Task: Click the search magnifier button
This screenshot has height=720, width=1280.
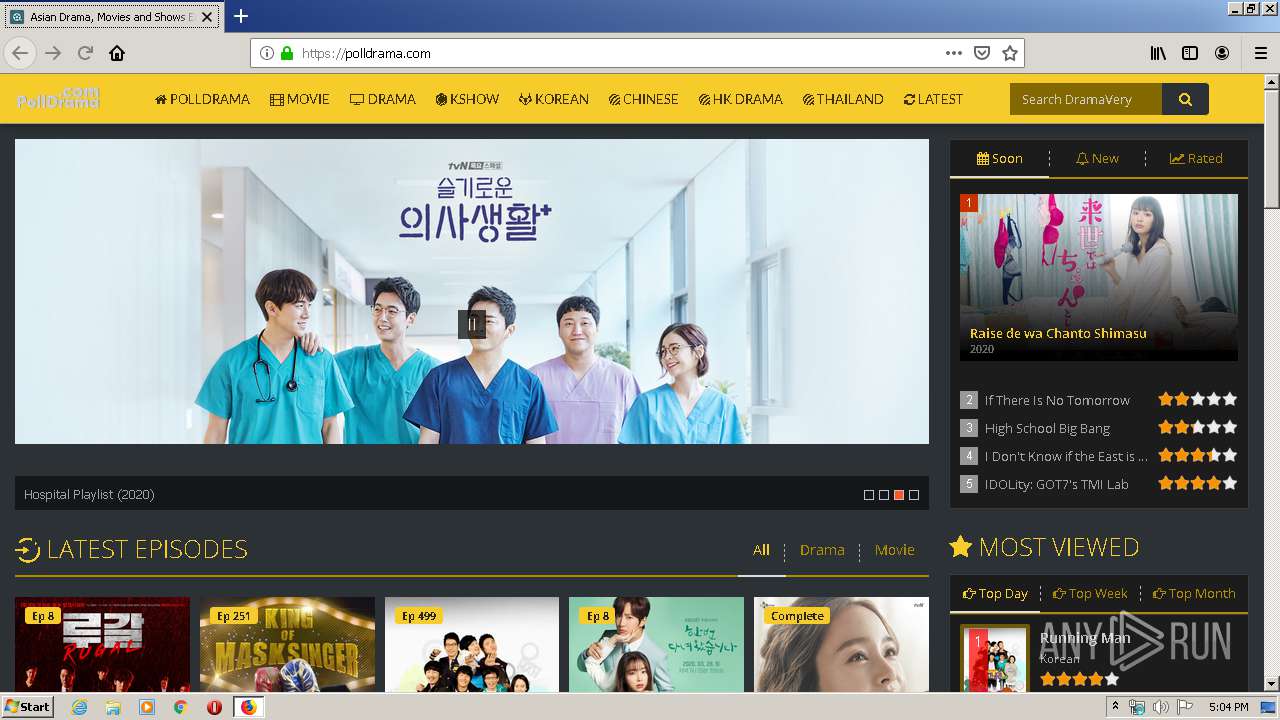Action: pos(1185,99)
